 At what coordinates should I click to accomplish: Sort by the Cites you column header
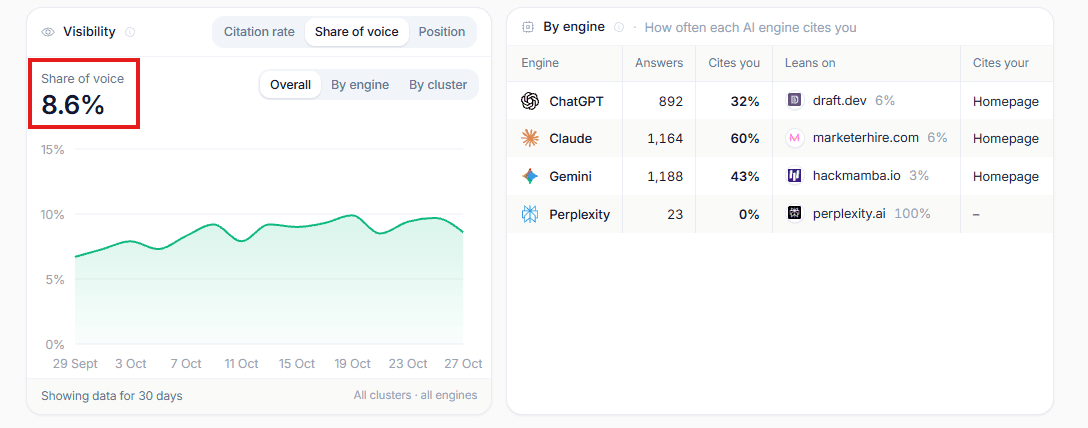[734, 63]
